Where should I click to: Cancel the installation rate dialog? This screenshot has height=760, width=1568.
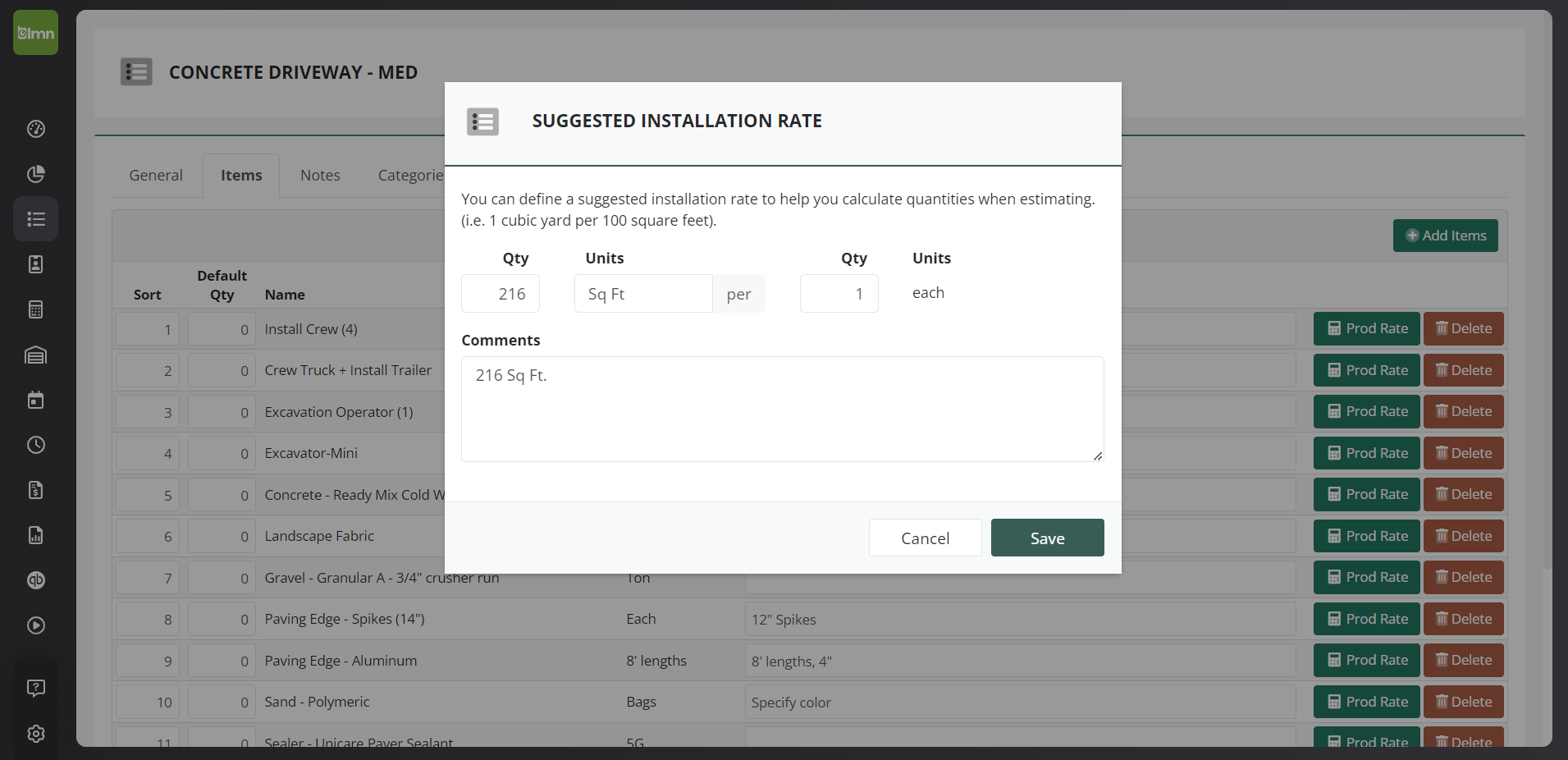925,538
